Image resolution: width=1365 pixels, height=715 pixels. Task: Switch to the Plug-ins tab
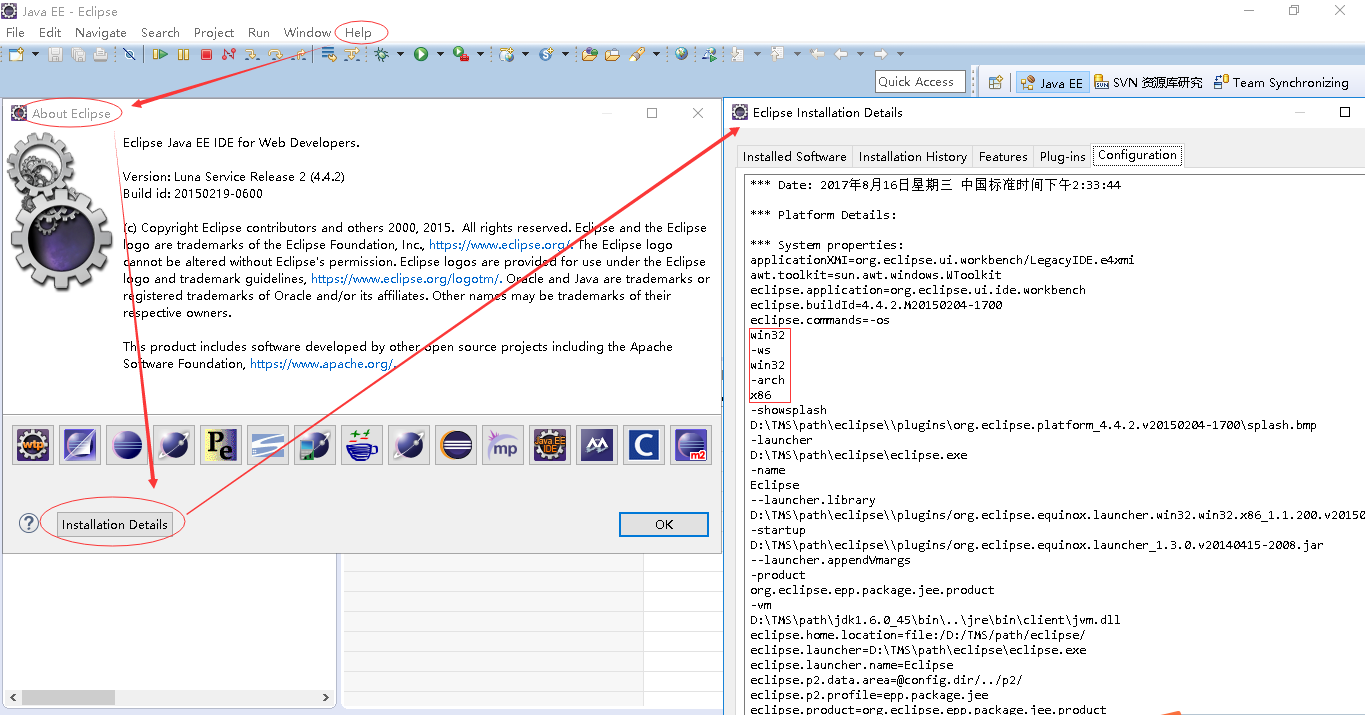pos(1063,156)
